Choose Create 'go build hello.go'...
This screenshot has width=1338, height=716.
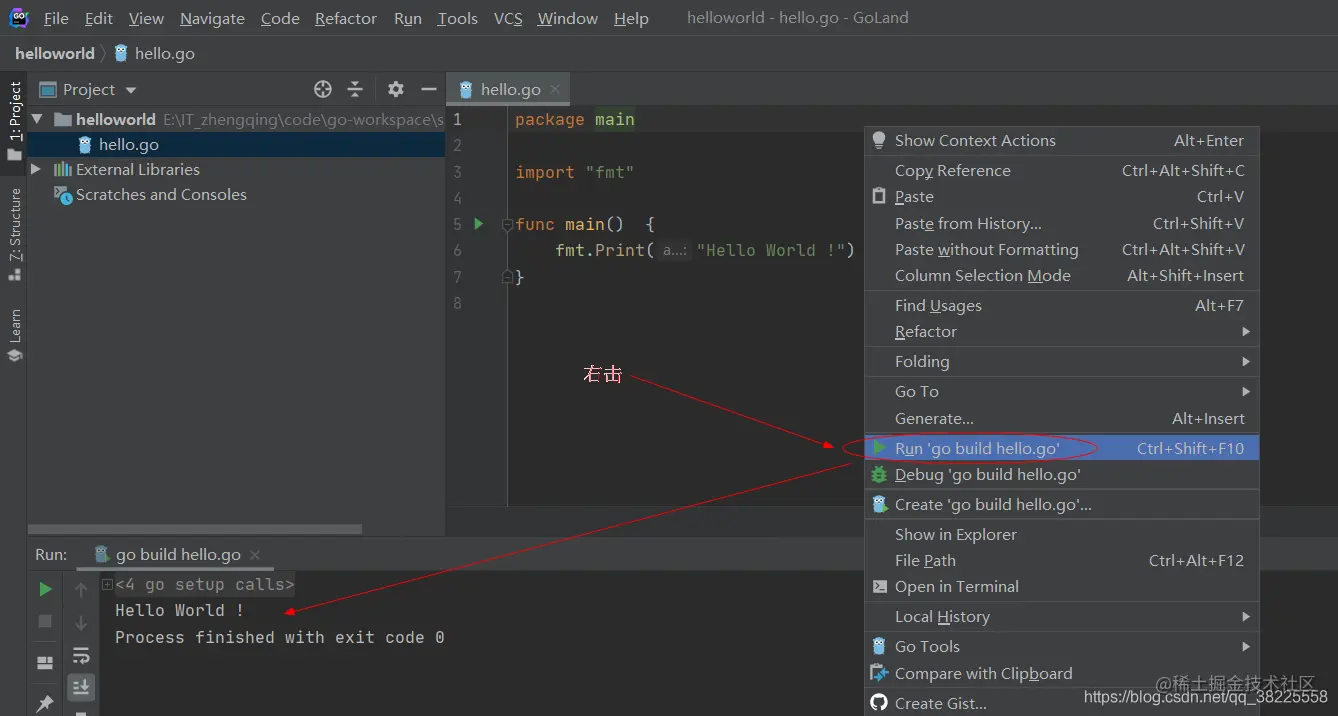(1061, 504)
